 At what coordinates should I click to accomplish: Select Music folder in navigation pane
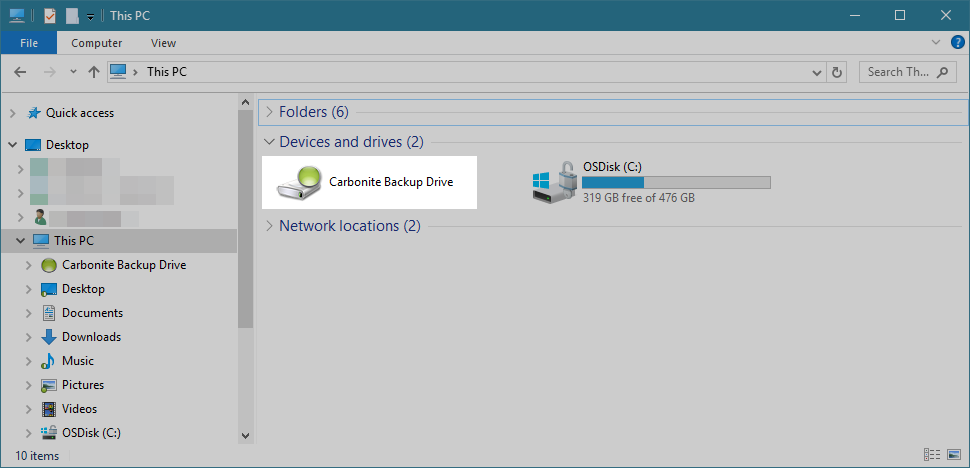[77, 361]
